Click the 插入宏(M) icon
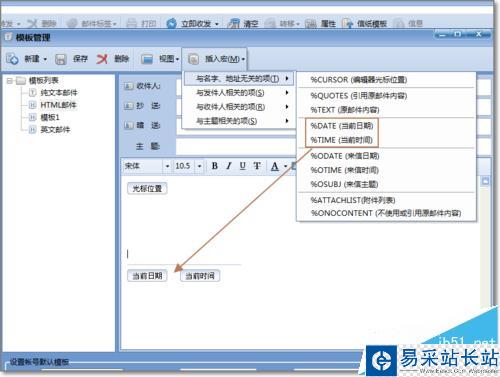The width and height of the screenshot is (500, 377). [193, 59]
